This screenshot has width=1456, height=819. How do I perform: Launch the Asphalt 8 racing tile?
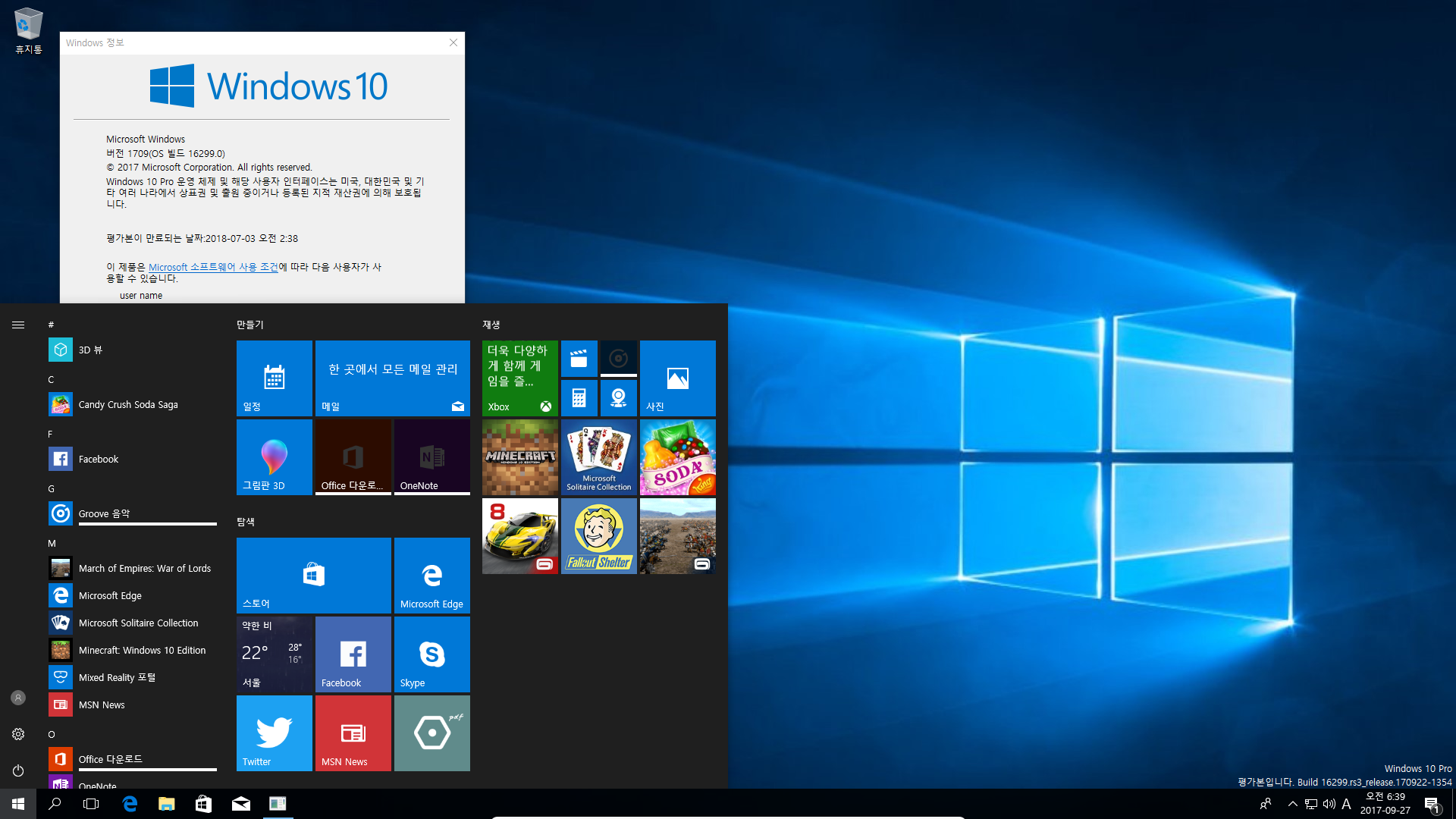[x=520, y=536]
